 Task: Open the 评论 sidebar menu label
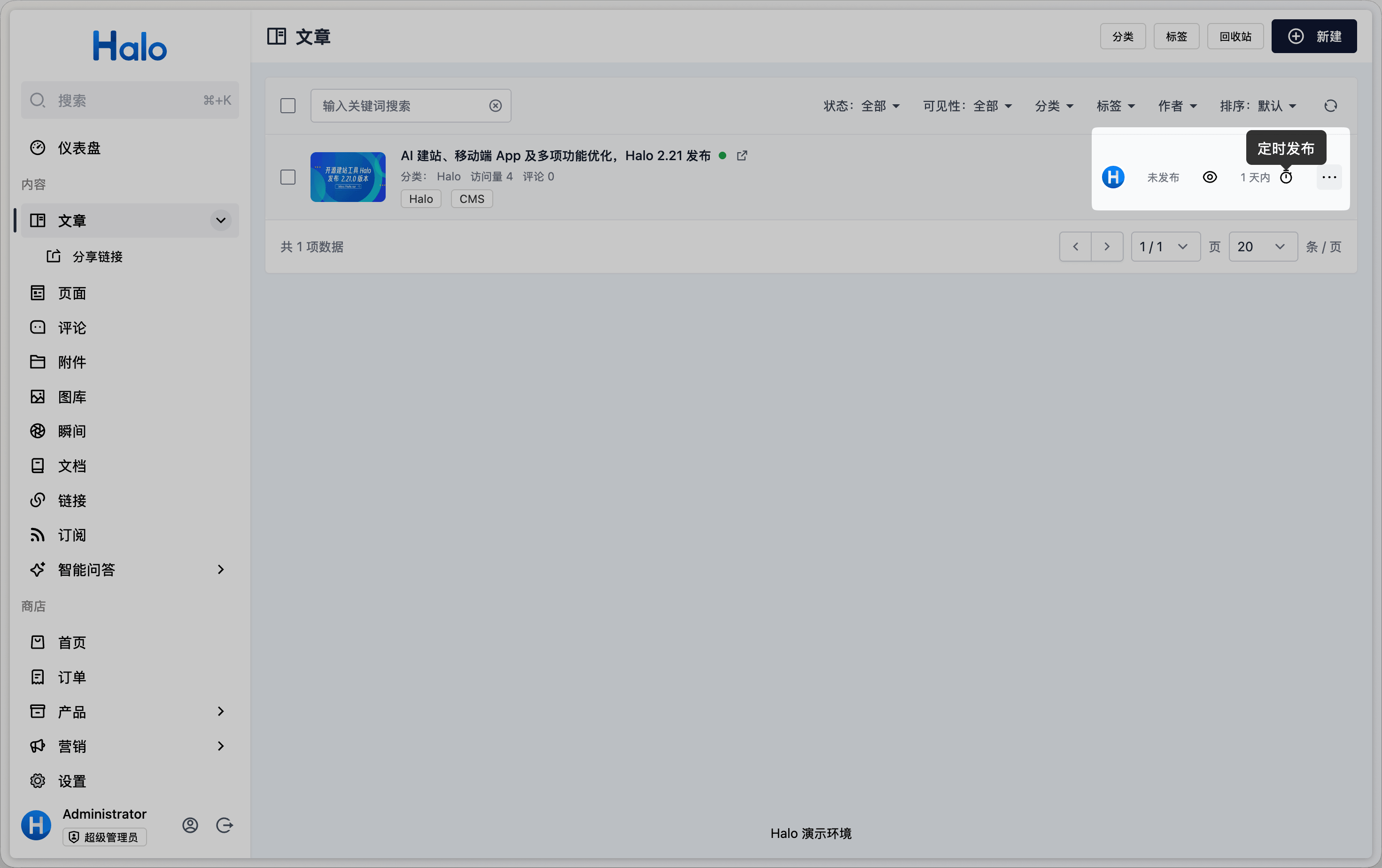(72, 327)
